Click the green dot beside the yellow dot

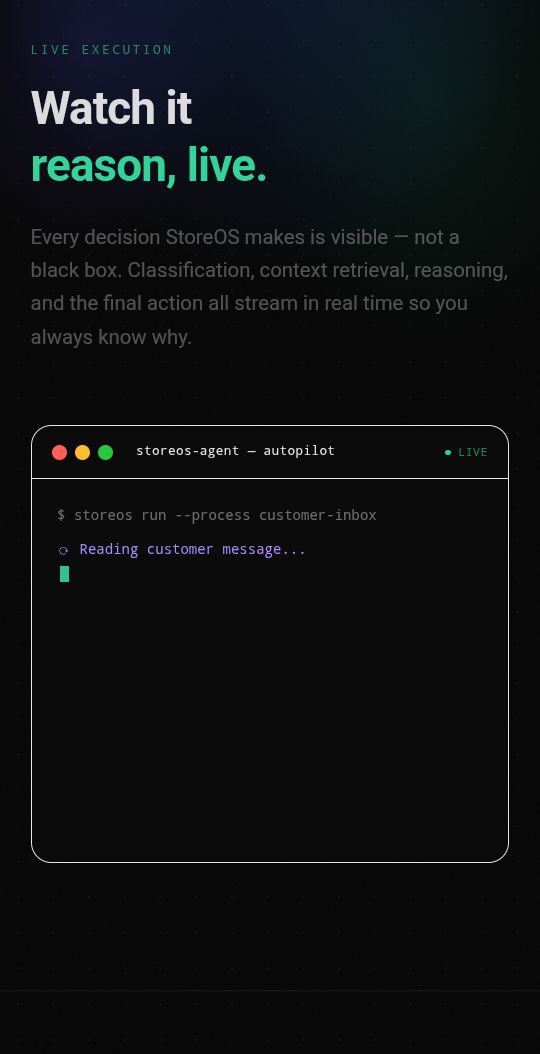106,452
